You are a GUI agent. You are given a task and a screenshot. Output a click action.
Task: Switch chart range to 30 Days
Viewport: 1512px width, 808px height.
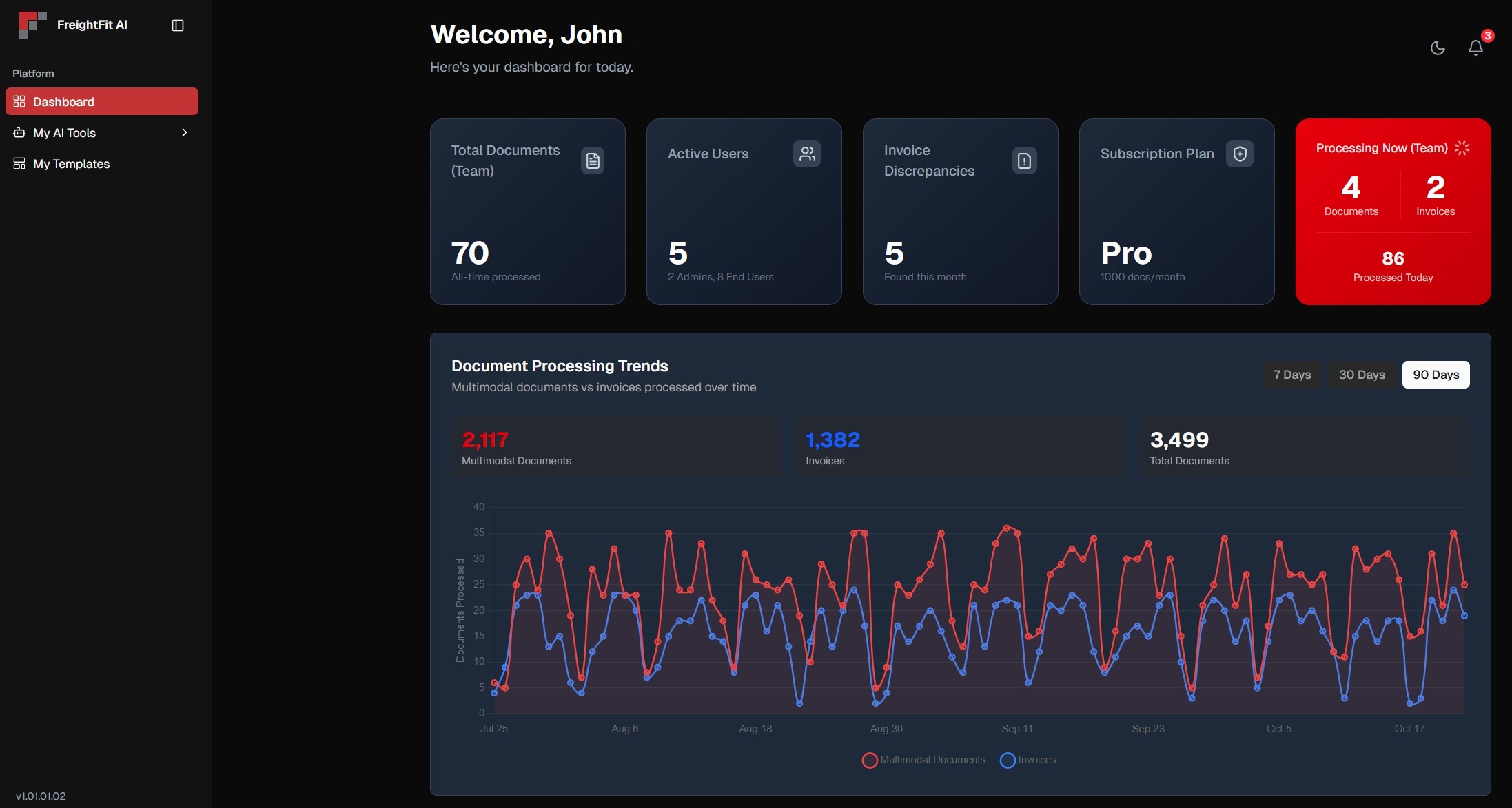point(1361,375)
